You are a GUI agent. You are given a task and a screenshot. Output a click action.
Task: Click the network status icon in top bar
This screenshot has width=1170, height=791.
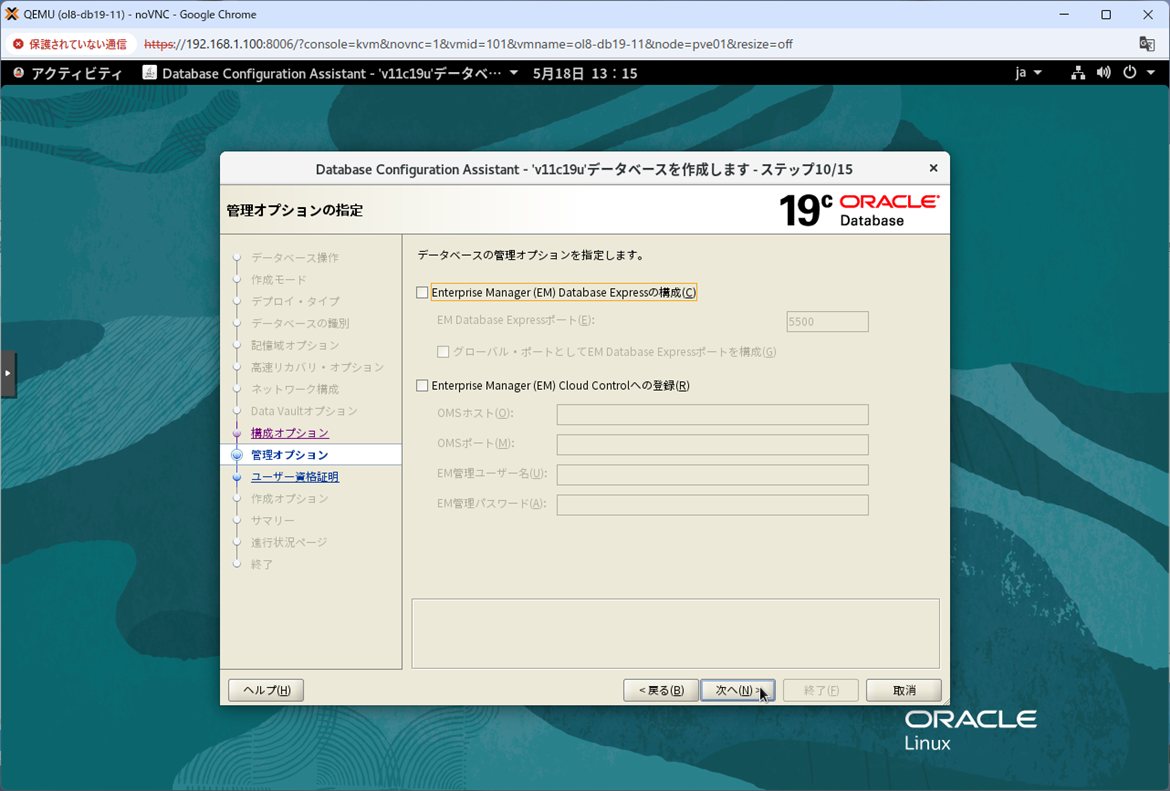pyautogui.click(x=1077, y=72)
